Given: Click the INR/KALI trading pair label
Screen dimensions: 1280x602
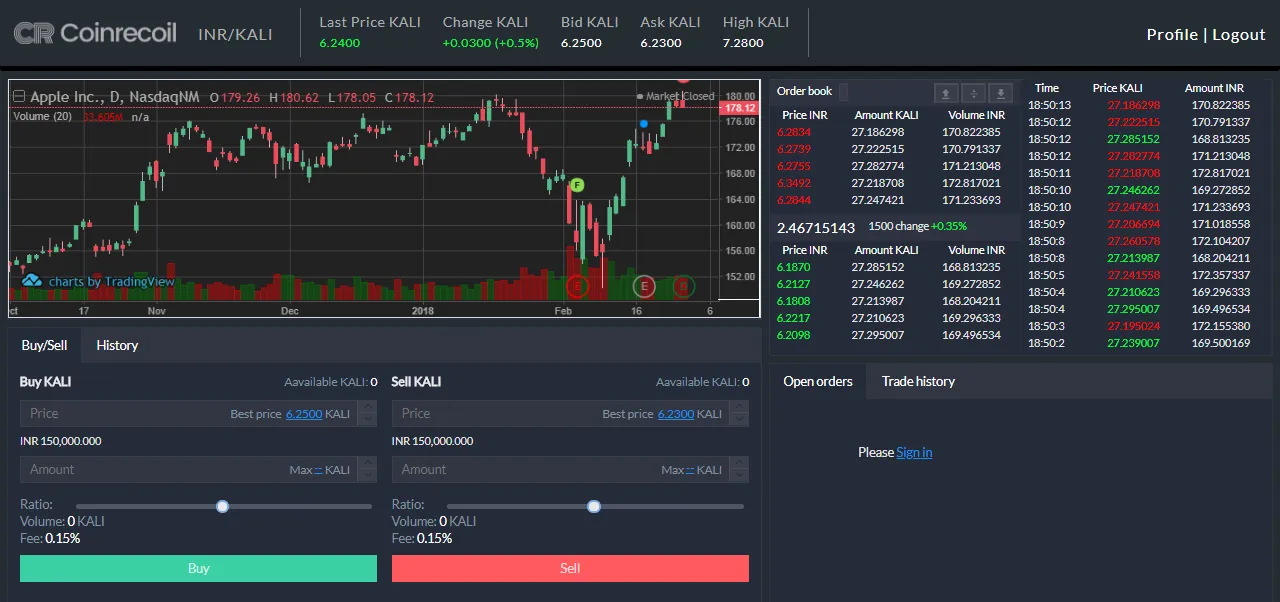Looking at the screenshot, I should (x=235, y=34).
